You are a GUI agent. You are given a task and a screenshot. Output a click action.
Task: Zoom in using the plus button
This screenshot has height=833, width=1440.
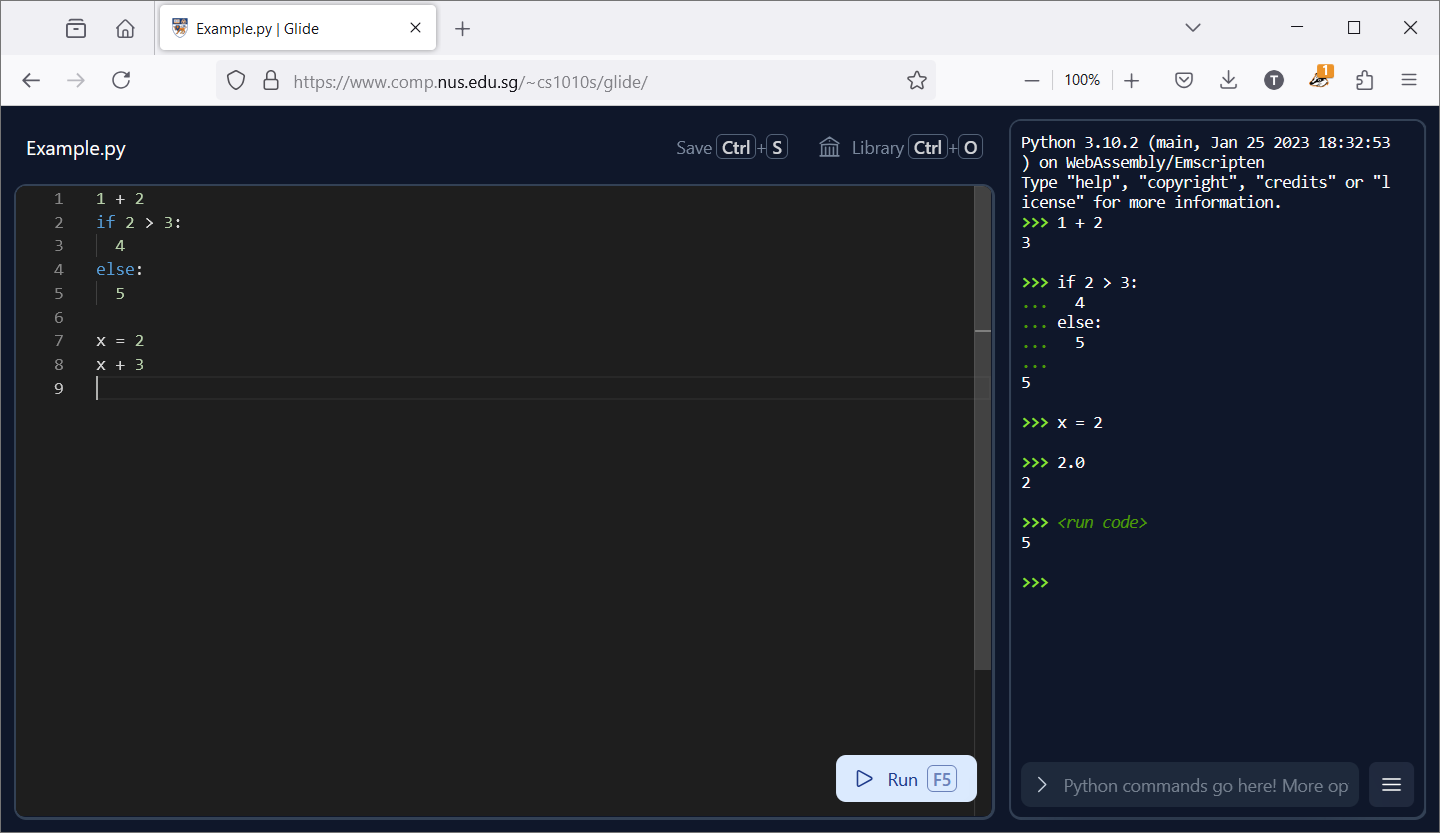point(1131,80)
